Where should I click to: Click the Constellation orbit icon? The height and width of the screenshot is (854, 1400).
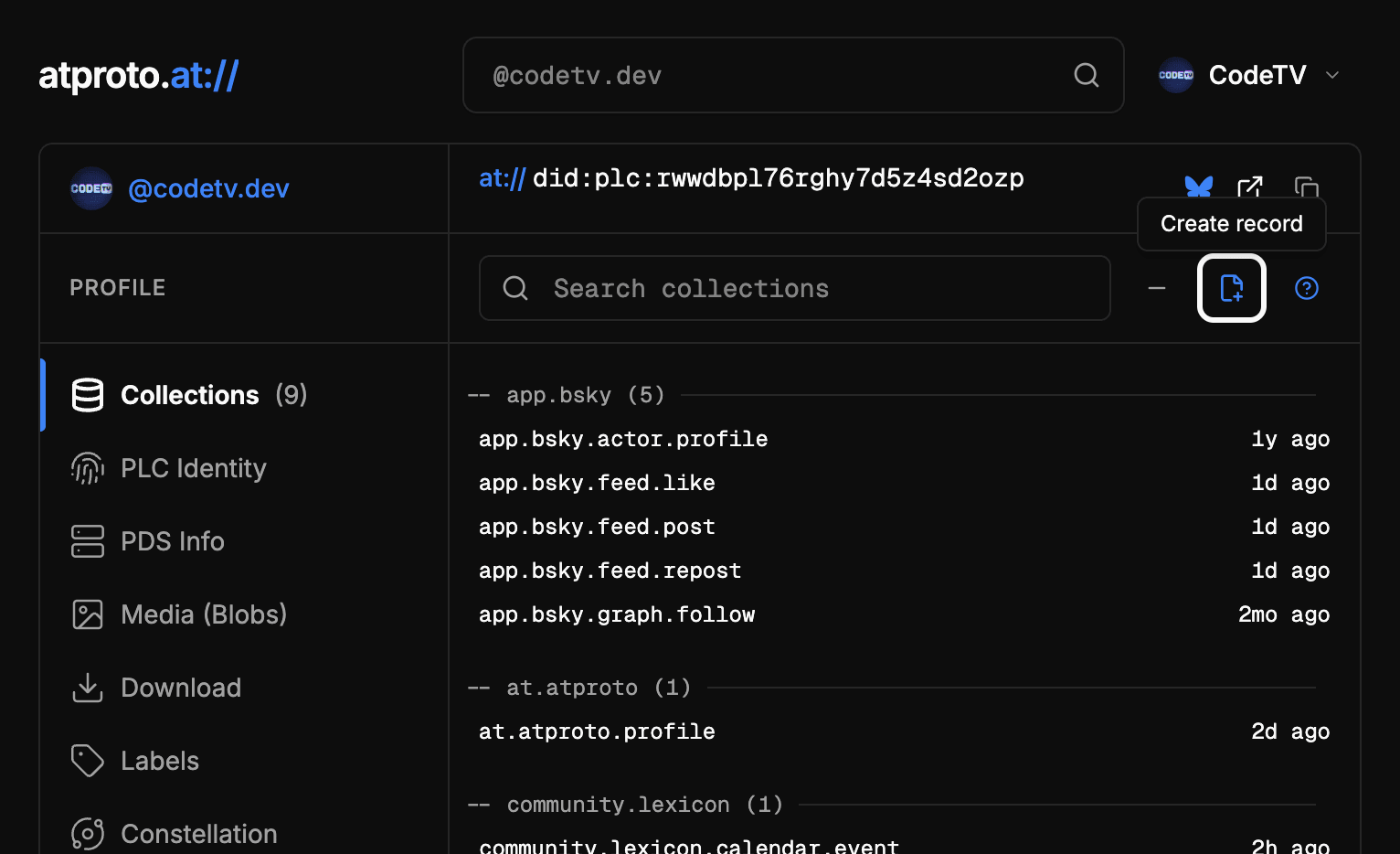click(x=88, y=834)
